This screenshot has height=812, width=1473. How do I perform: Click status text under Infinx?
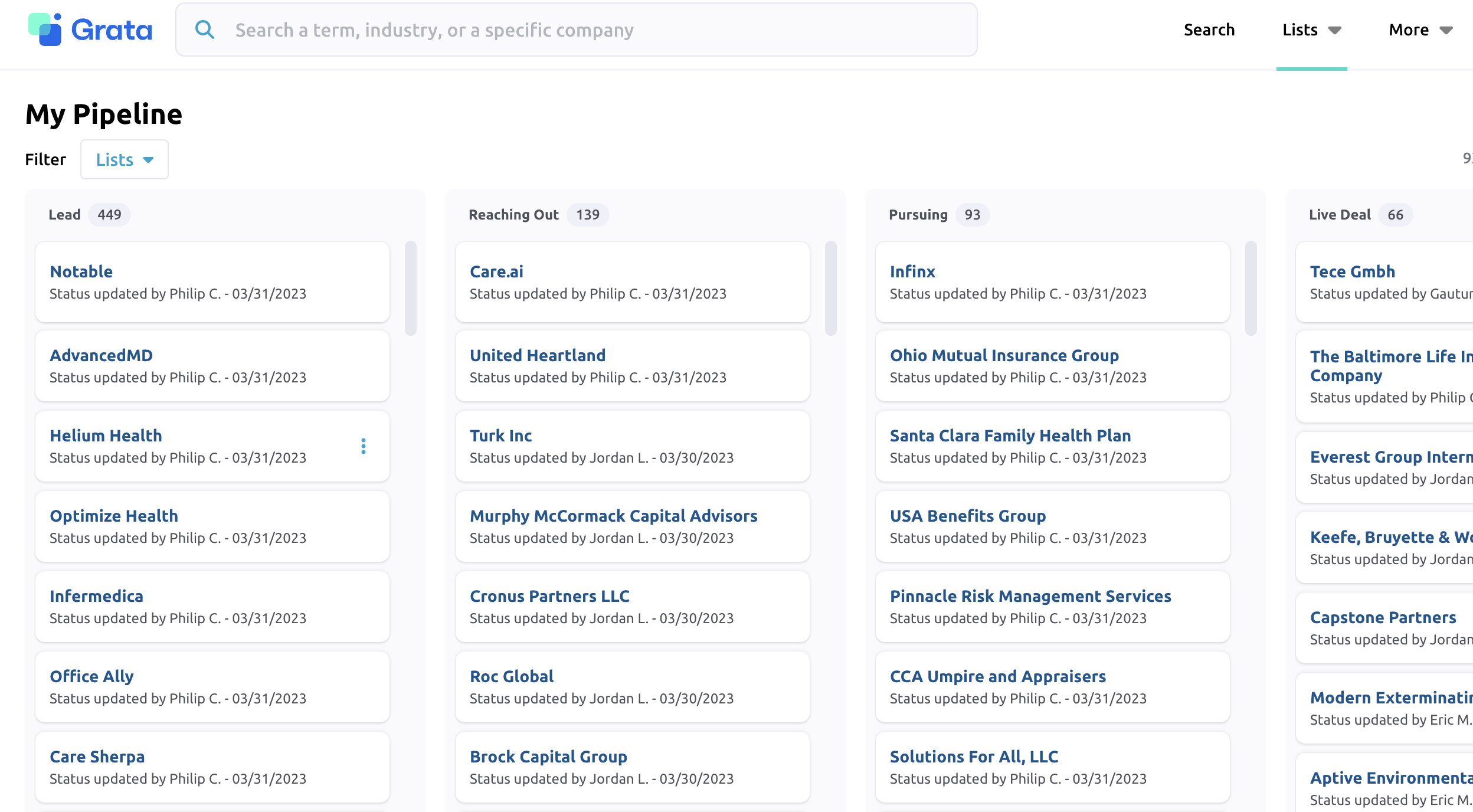[x=1018, y=294]
